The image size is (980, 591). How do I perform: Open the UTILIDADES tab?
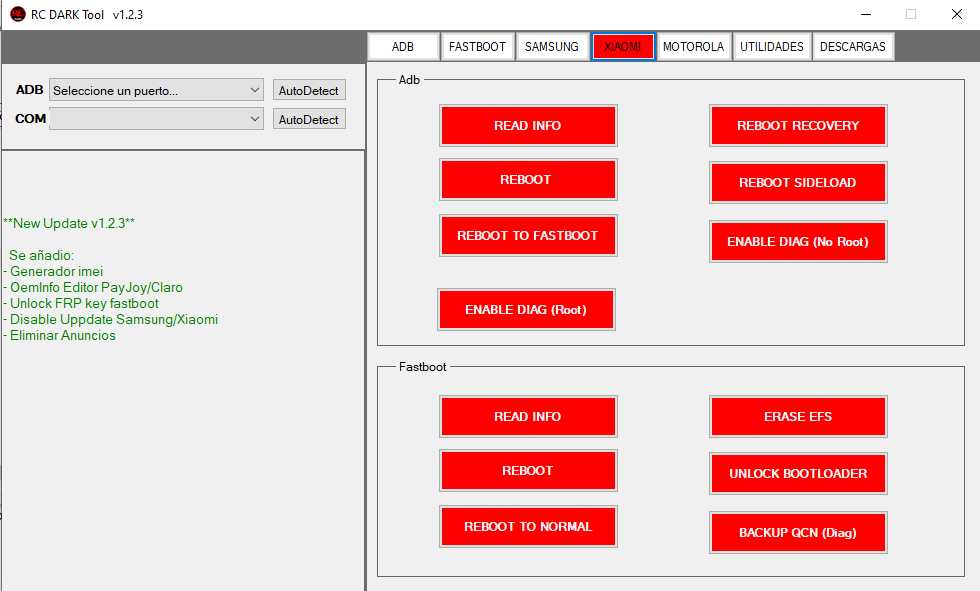(771, 47)
